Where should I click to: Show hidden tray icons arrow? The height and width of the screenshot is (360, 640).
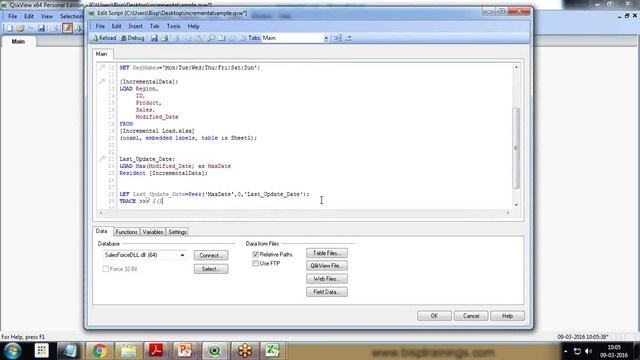pos(565,351)
